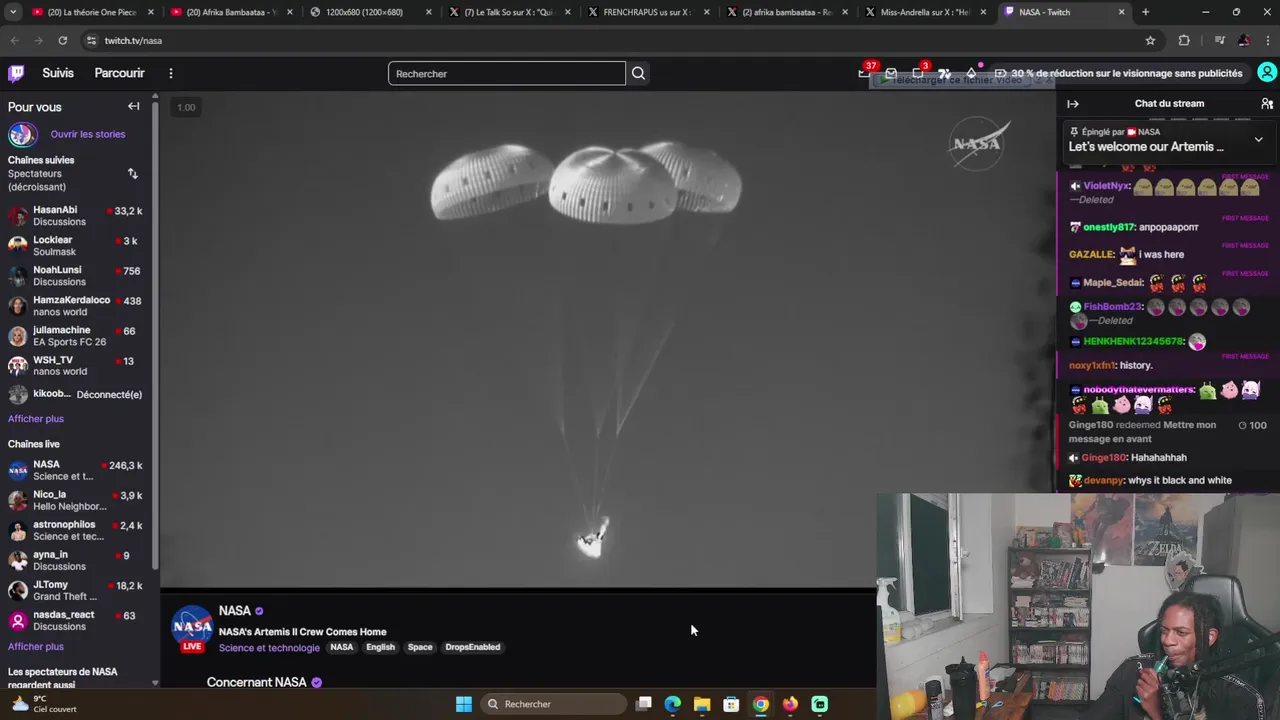Open Firefox from the taskbar
This screenshot has width=1280, height=720.
[x=790, y=704]
